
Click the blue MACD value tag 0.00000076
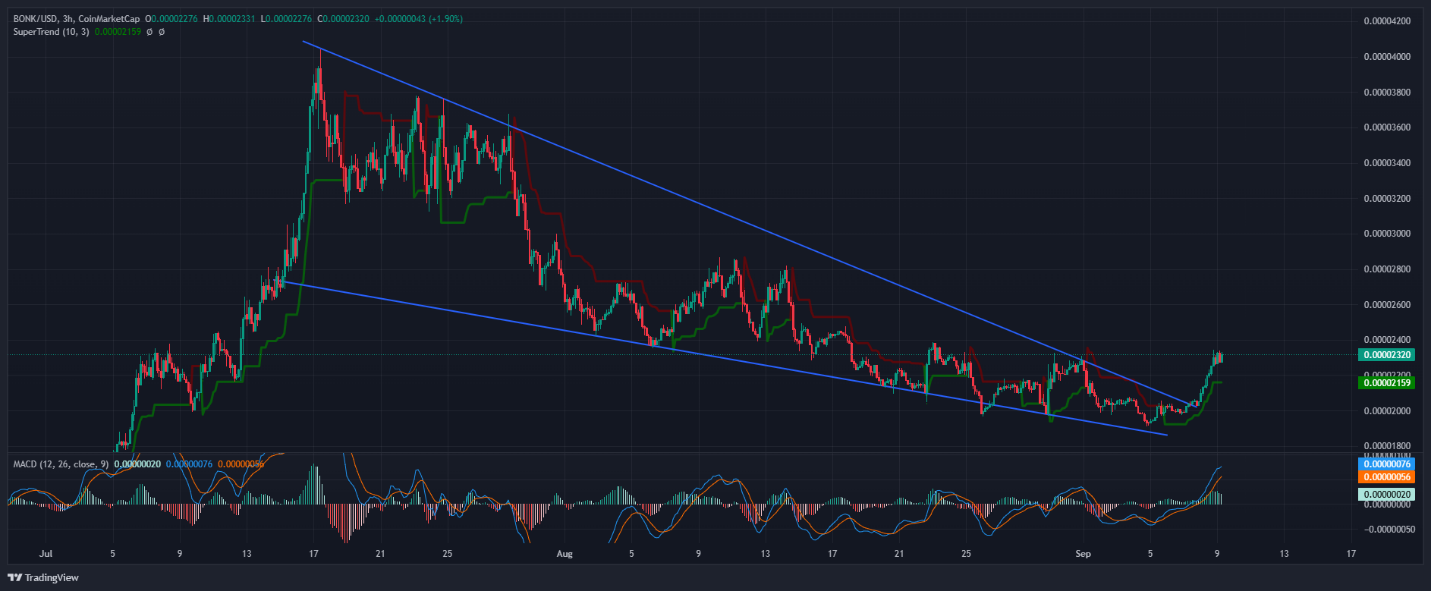pos(1384,464)
